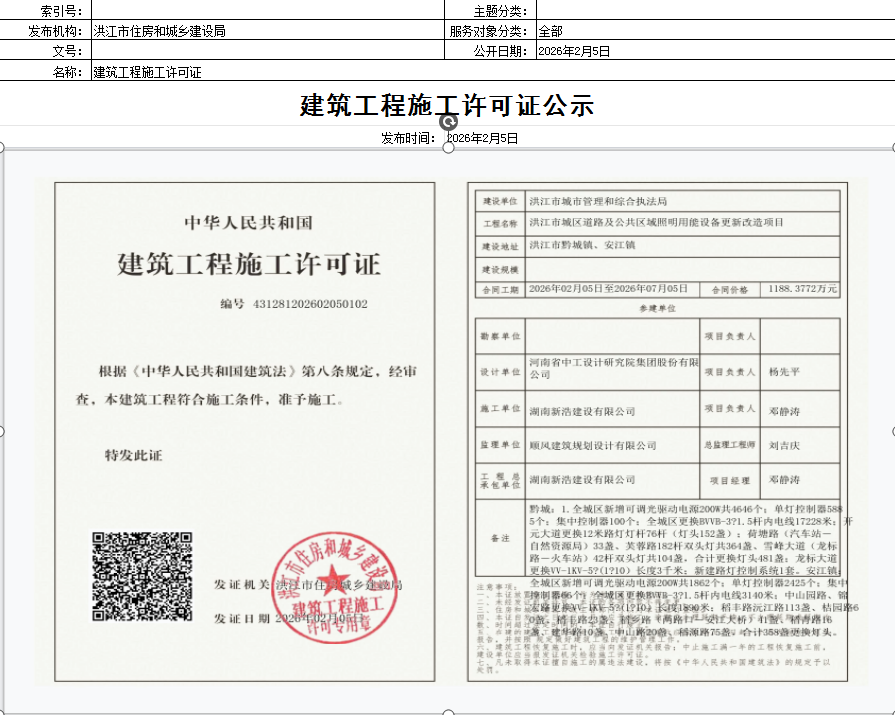
Task: Select the 索引号 label cell
Action: 45,10
